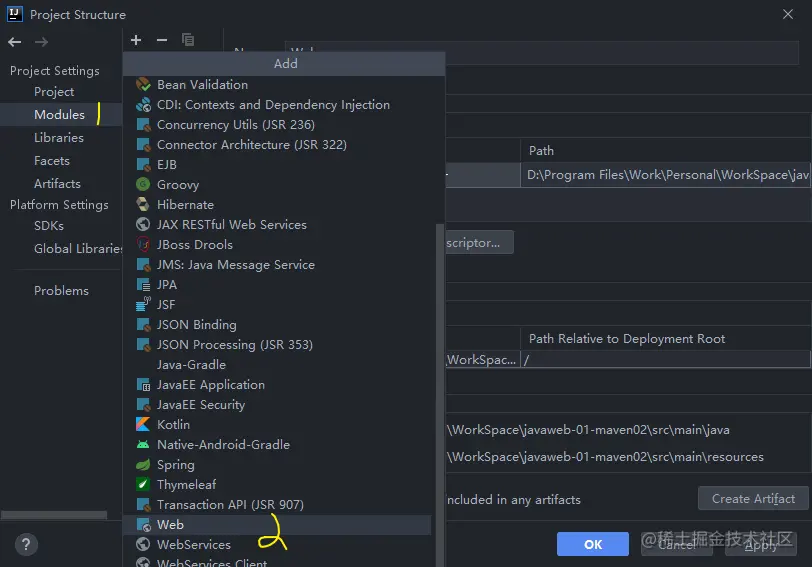Click the Add (plus) toolbar icon
Screen dimensions: 812x567
coord(136,40)
